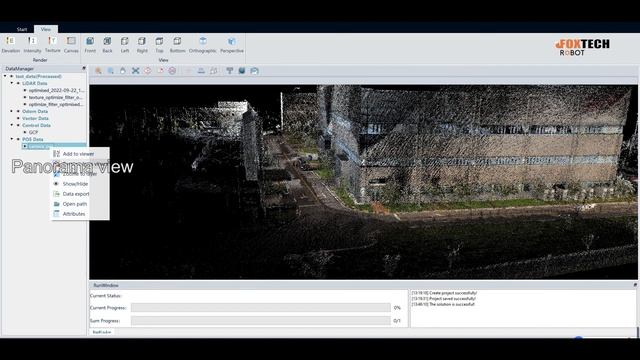
Task: Enable Perspective projection
Action: (x=232, y=44)
